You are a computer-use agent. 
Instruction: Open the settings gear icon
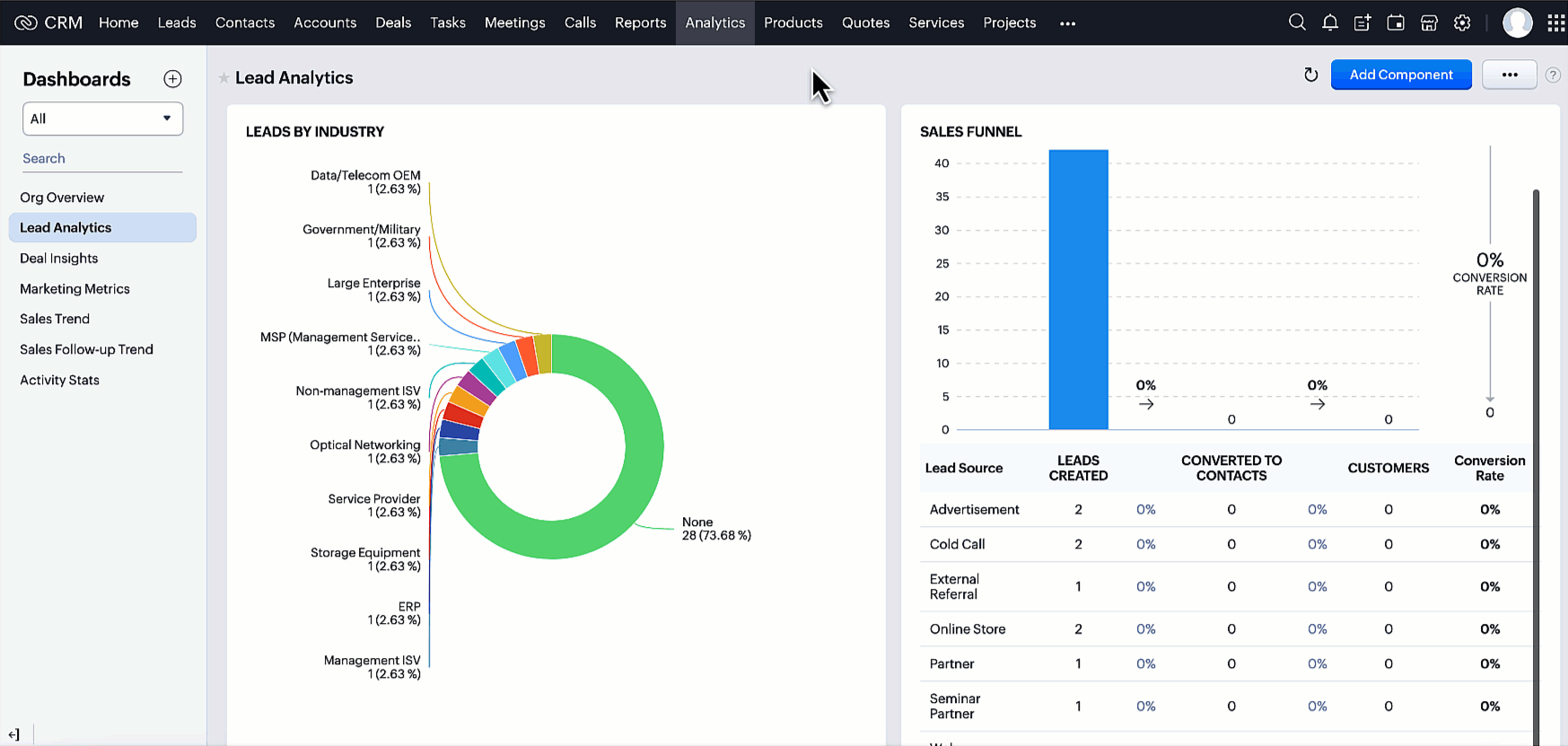pyautogui.click(x=1462, y=22)
